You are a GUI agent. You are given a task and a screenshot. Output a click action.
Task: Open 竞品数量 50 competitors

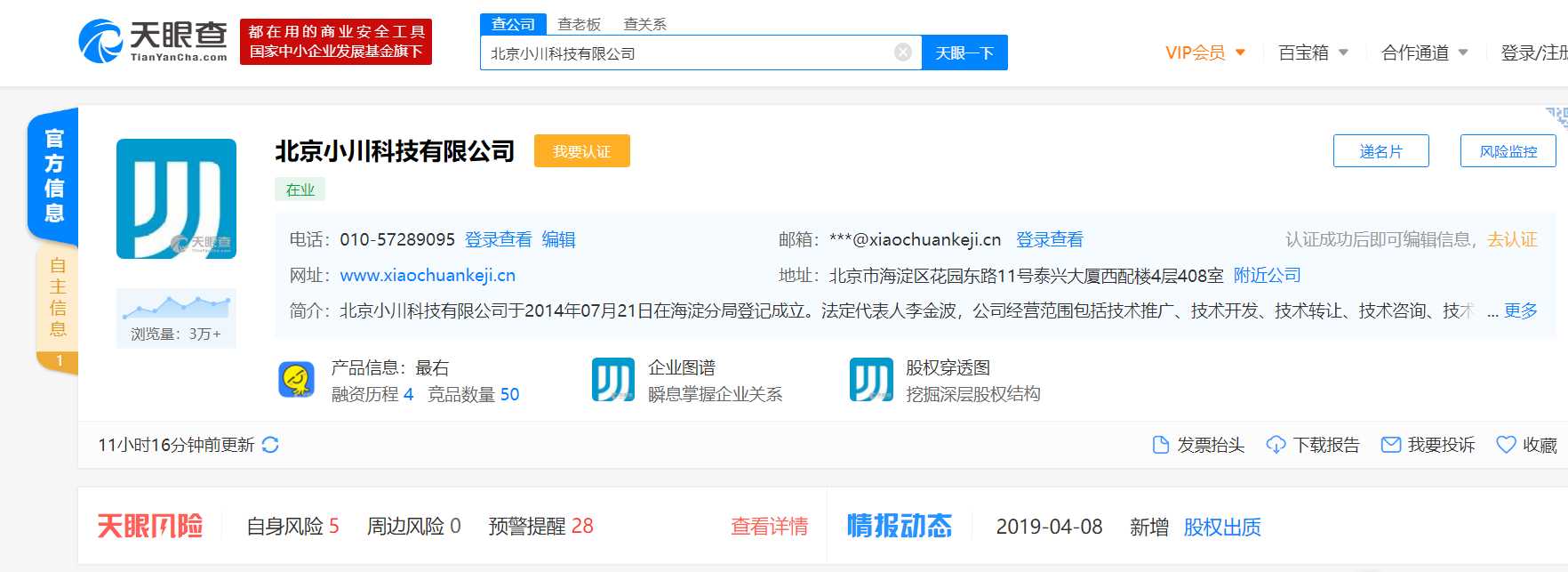point(474,394)
